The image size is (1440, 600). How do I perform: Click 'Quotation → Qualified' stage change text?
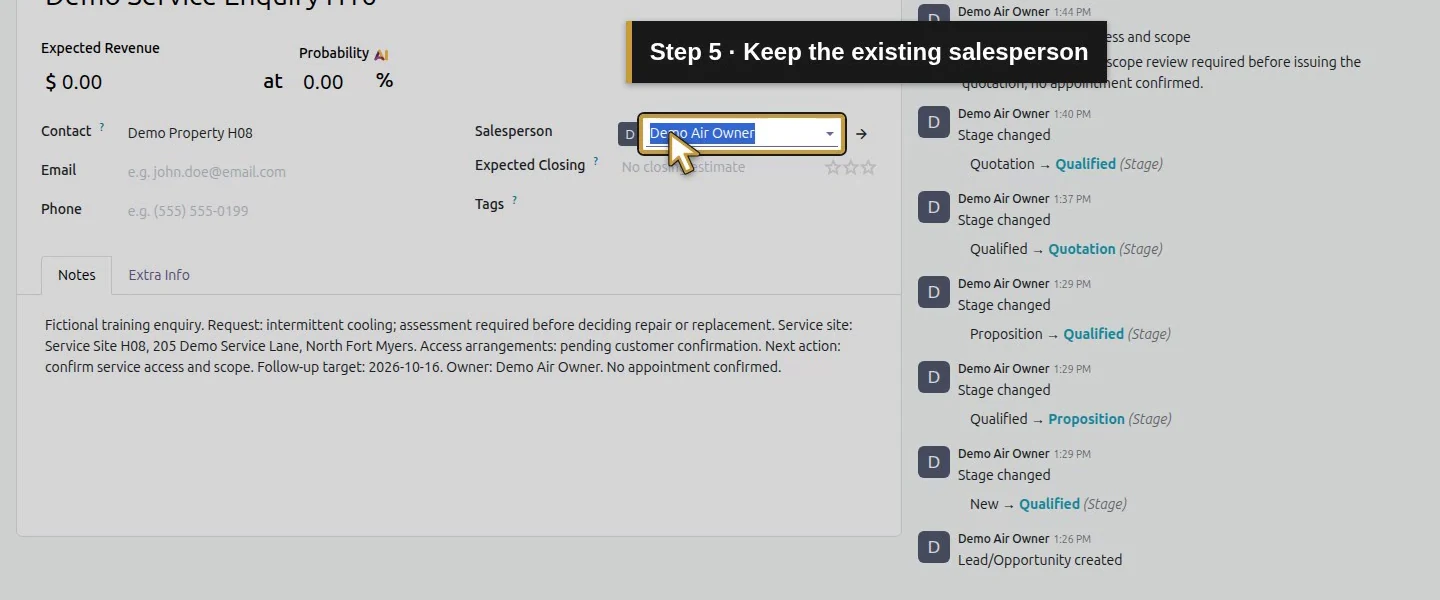(1066, 164)
